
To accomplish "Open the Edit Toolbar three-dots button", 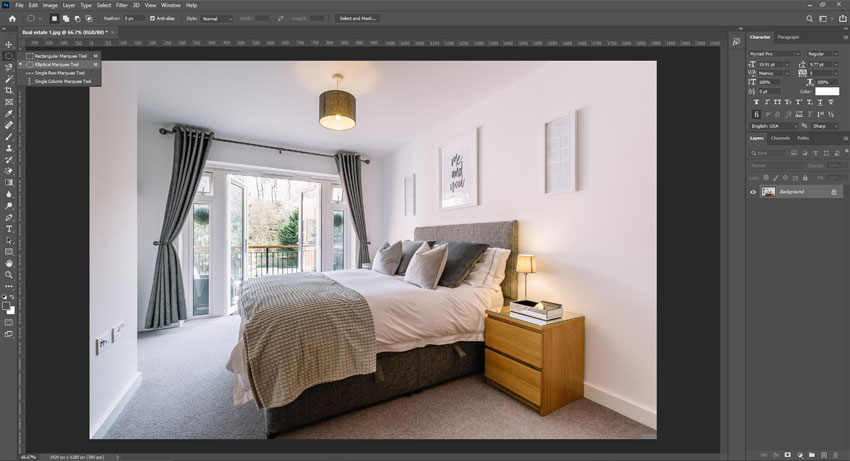I will click(9, 286).
